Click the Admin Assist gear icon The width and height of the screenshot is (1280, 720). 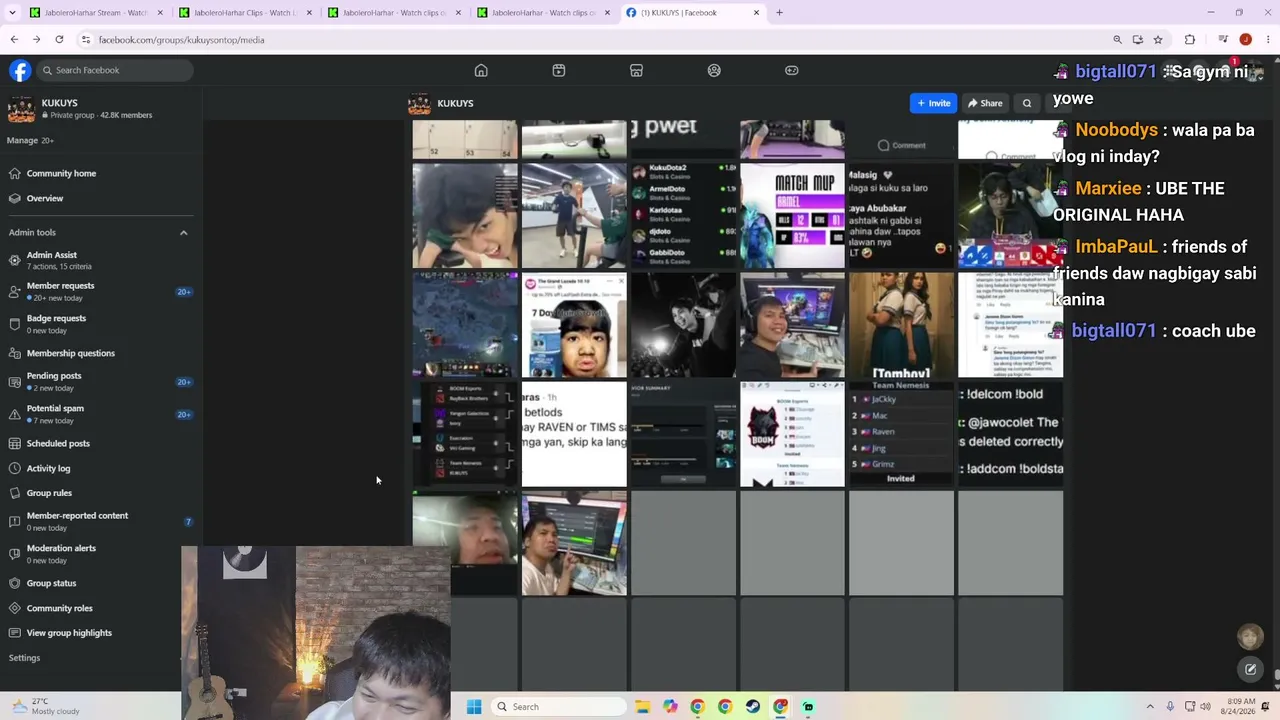[x=14, y=260]
